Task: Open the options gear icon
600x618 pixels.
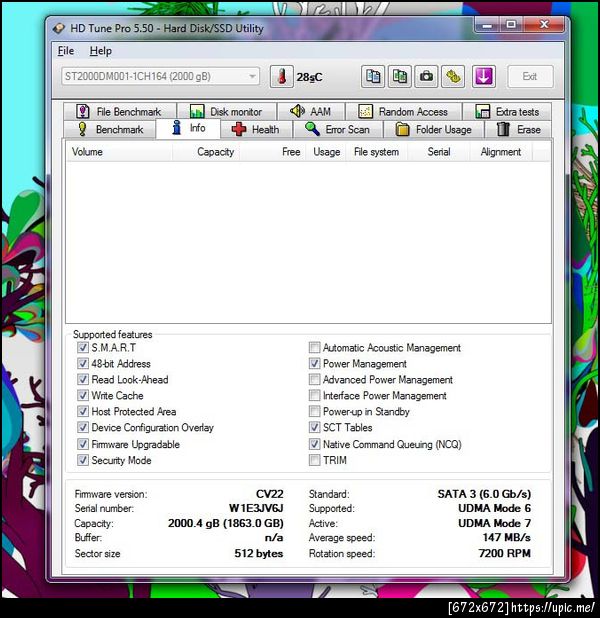Action: pos(453,76)
